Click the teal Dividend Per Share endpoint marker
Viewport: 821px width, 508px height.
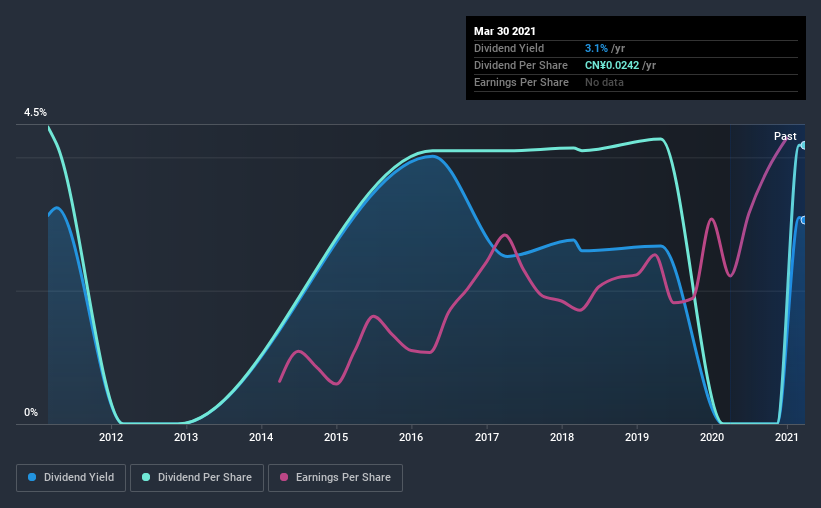[x=803, y=146]
